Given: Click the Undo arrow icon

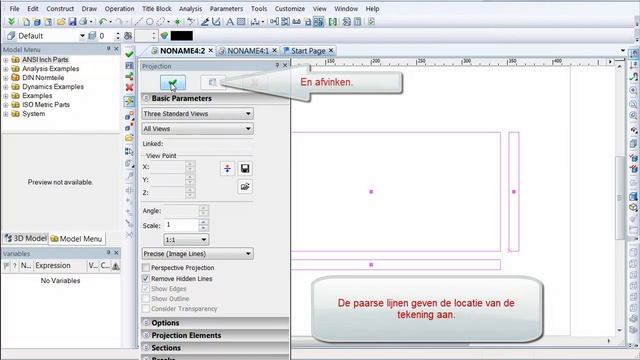Looking at the screenshot, I should 102,22.
